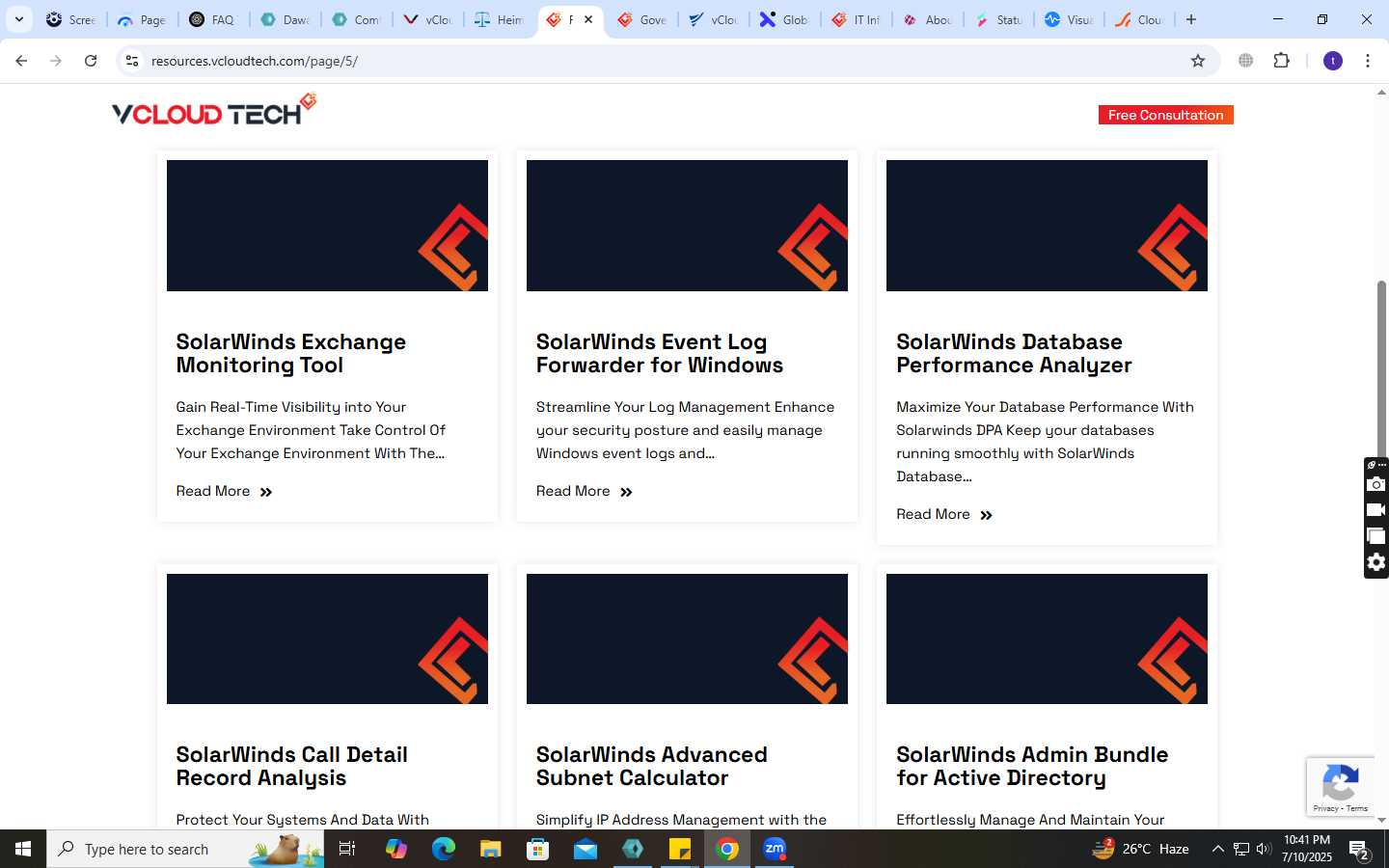Viewport: 1389px width, 868px height.
Task: Open SolarWinds Call Detail Record Analysis thumbnail
Action: pyautogui.click(x=327, y=638)
